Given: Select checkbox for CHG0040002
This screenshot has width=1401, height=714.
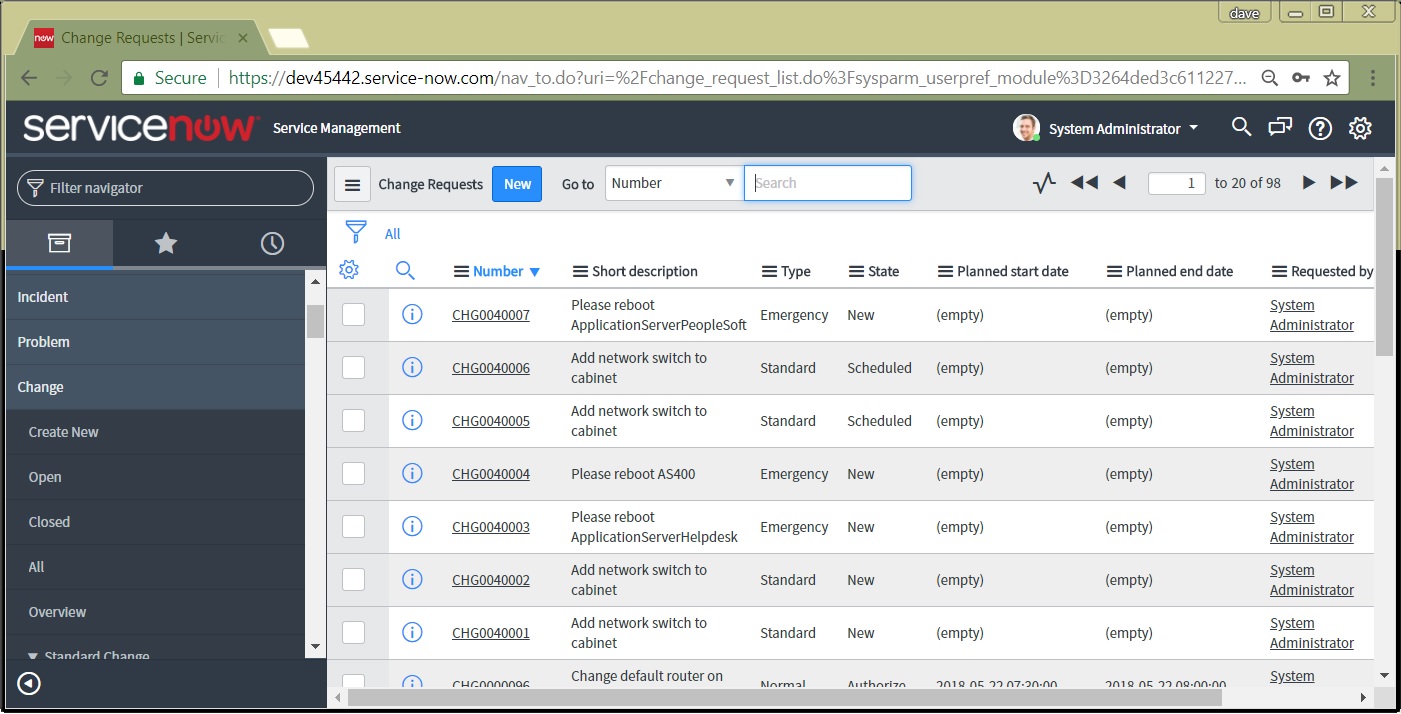Looking at the screenshot, I should [x=353, y=579].
